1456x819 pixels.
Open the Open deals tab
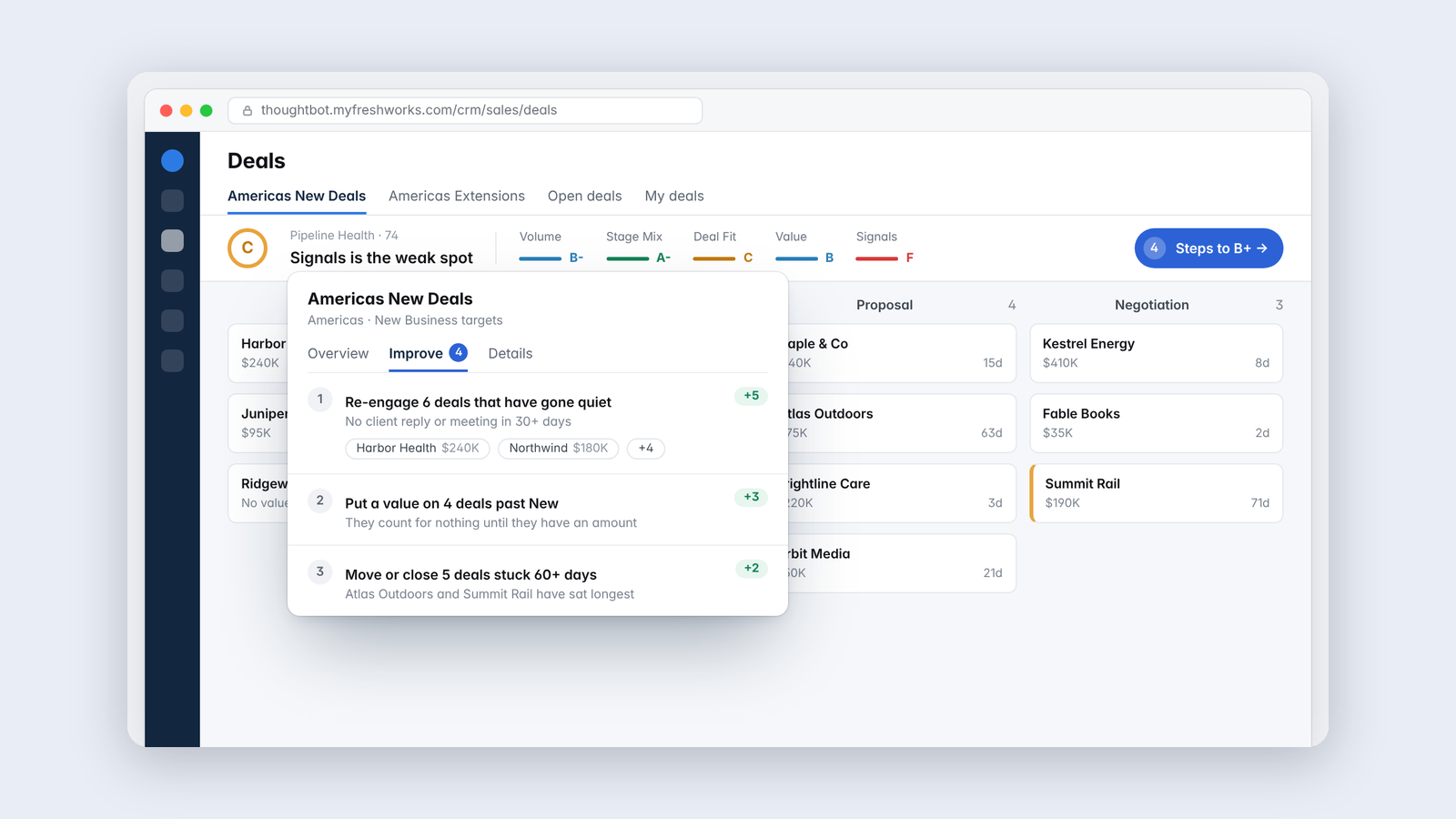[585, 197]
